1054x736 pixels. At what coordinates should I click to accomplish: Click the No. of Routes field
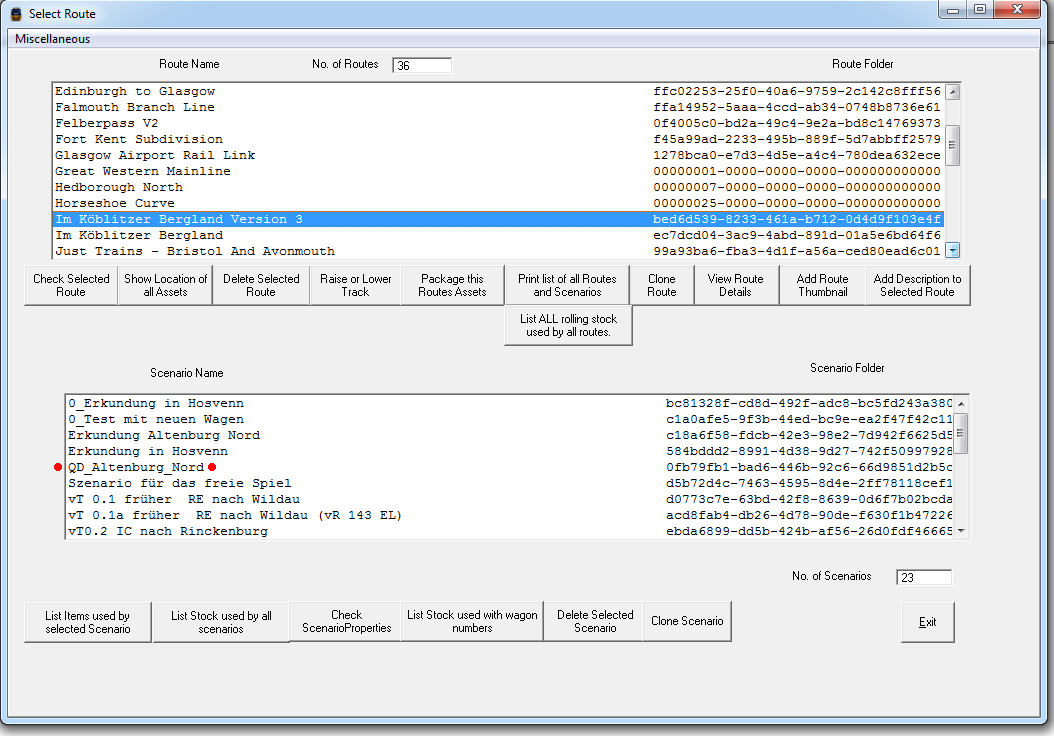421,66
